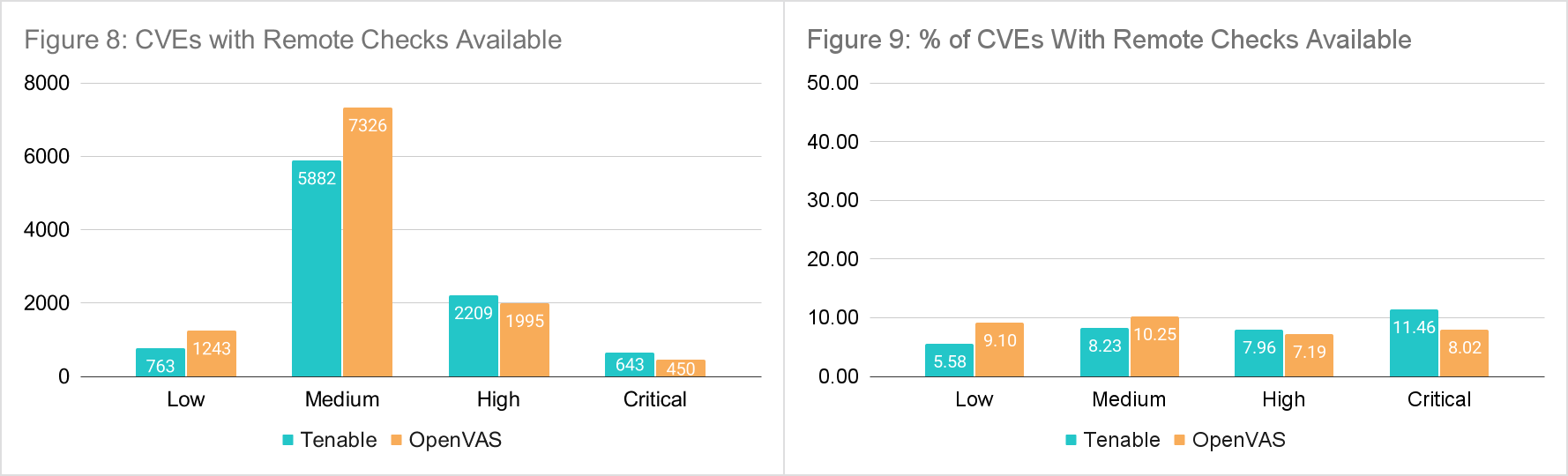Click the Tenable legend swatch in Figure 8
Viewport: 1568px width, 476px height.
[287, 440]
